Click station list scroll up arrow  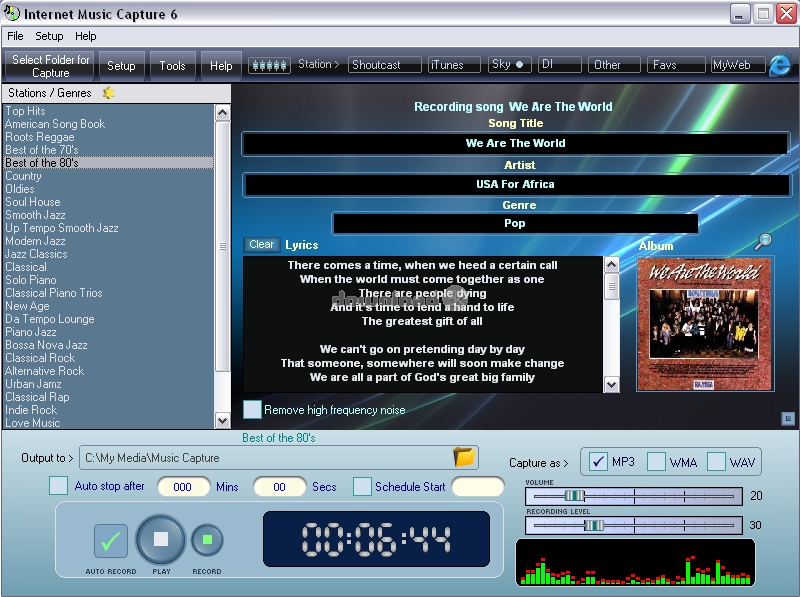pyautogui.click(x=222, y=112)
